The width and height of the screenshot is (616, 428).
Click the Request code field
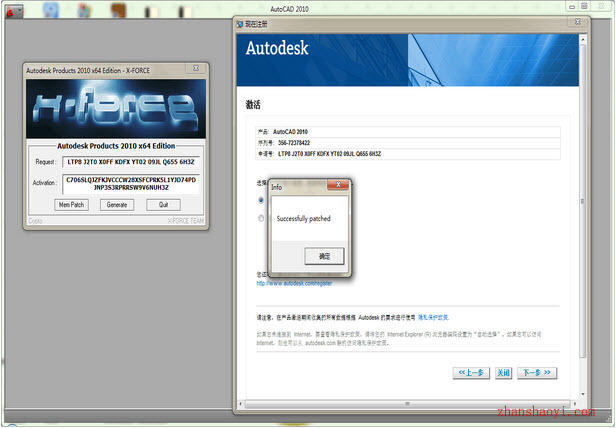click(x=130, y=160)
